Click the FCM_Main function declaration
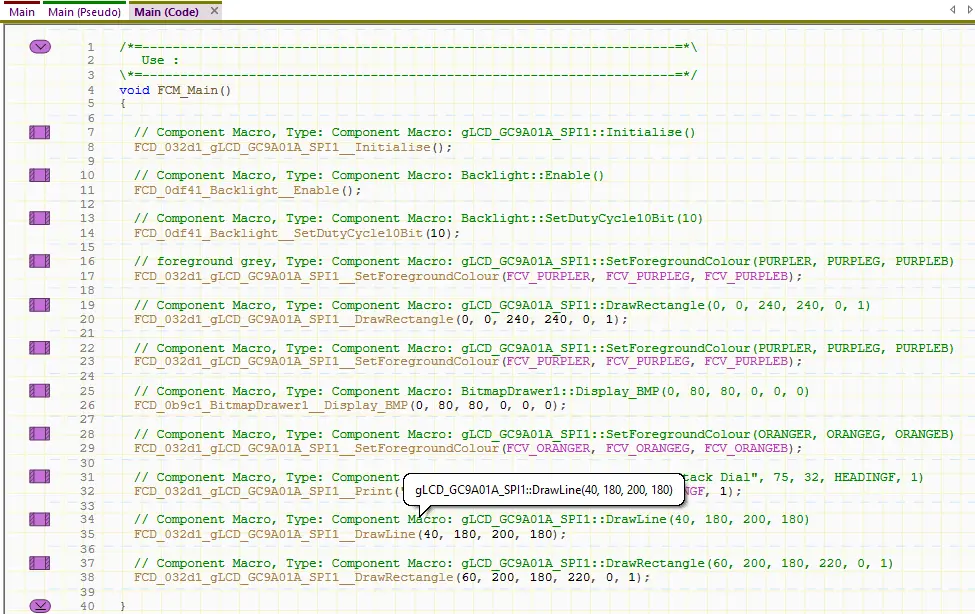The height and width of the screenshot is (614, 975). point(175,90)
